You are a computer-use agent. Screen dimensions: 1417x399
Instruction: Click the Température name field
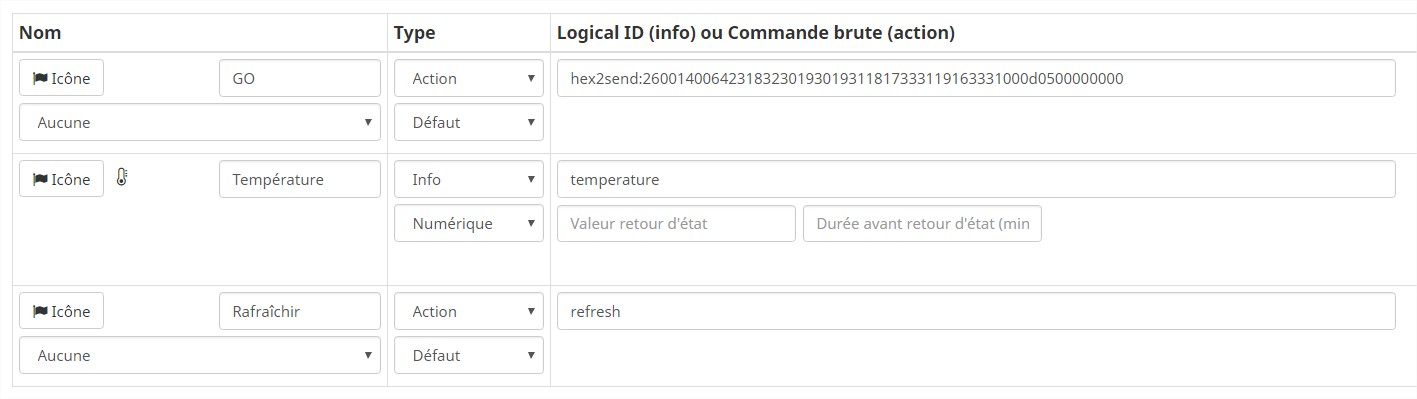click(300, 179)
